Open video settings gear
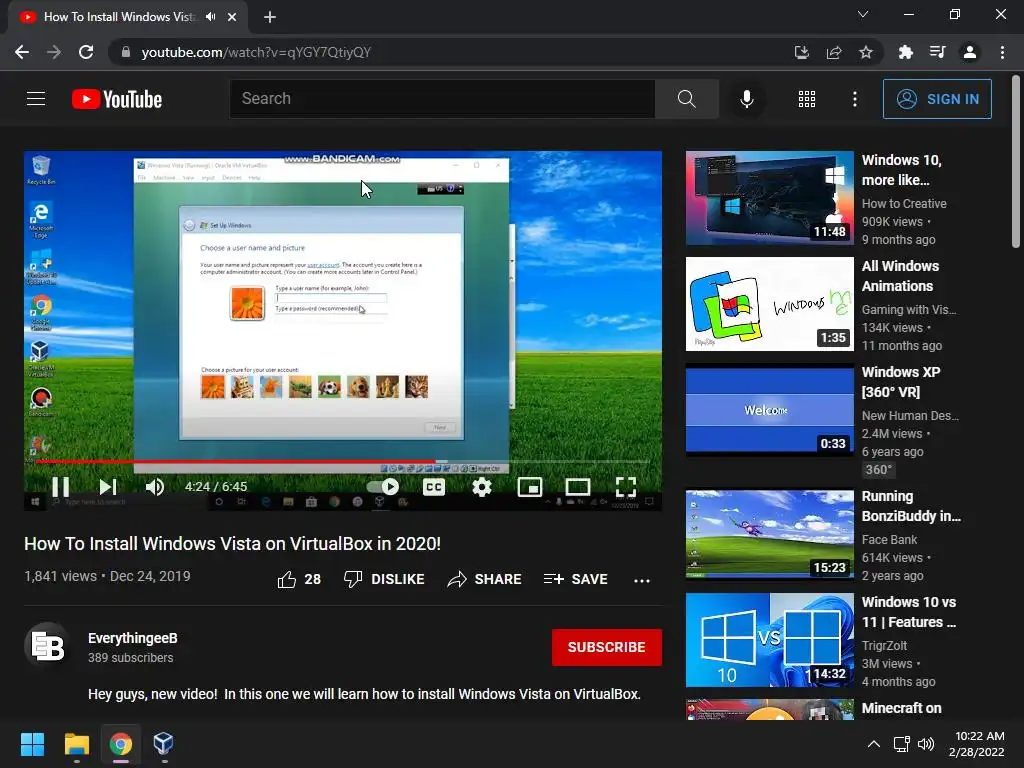The width and height of the screenshot is (1024, 768). [x=482, y=487]
